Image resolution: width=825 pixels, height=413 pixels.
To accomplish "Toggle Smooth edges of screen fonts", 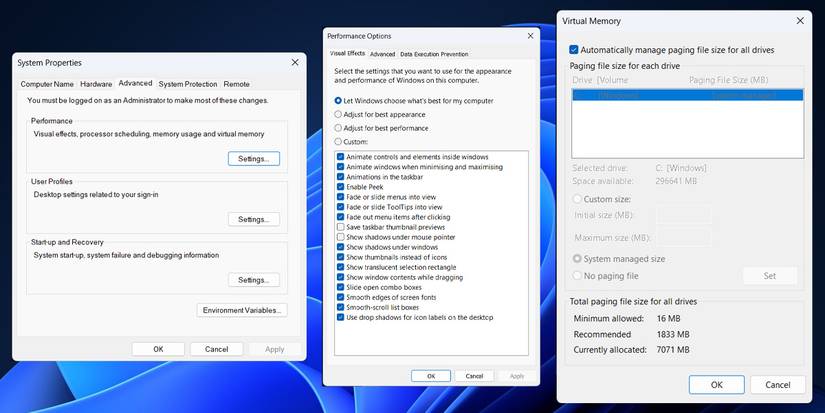I will click(x=340, y=297).
